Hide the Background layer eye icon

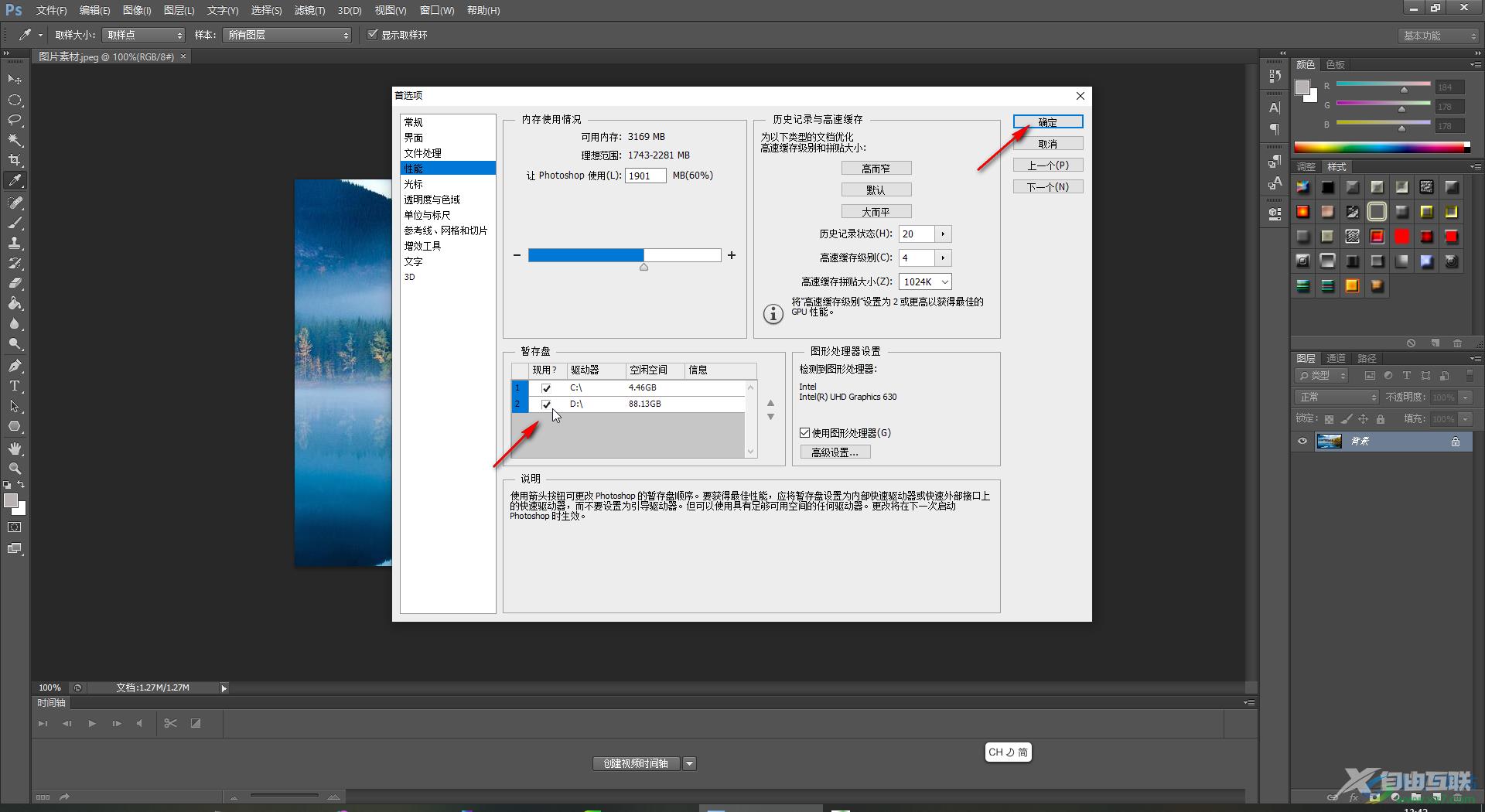[1302, 442]
